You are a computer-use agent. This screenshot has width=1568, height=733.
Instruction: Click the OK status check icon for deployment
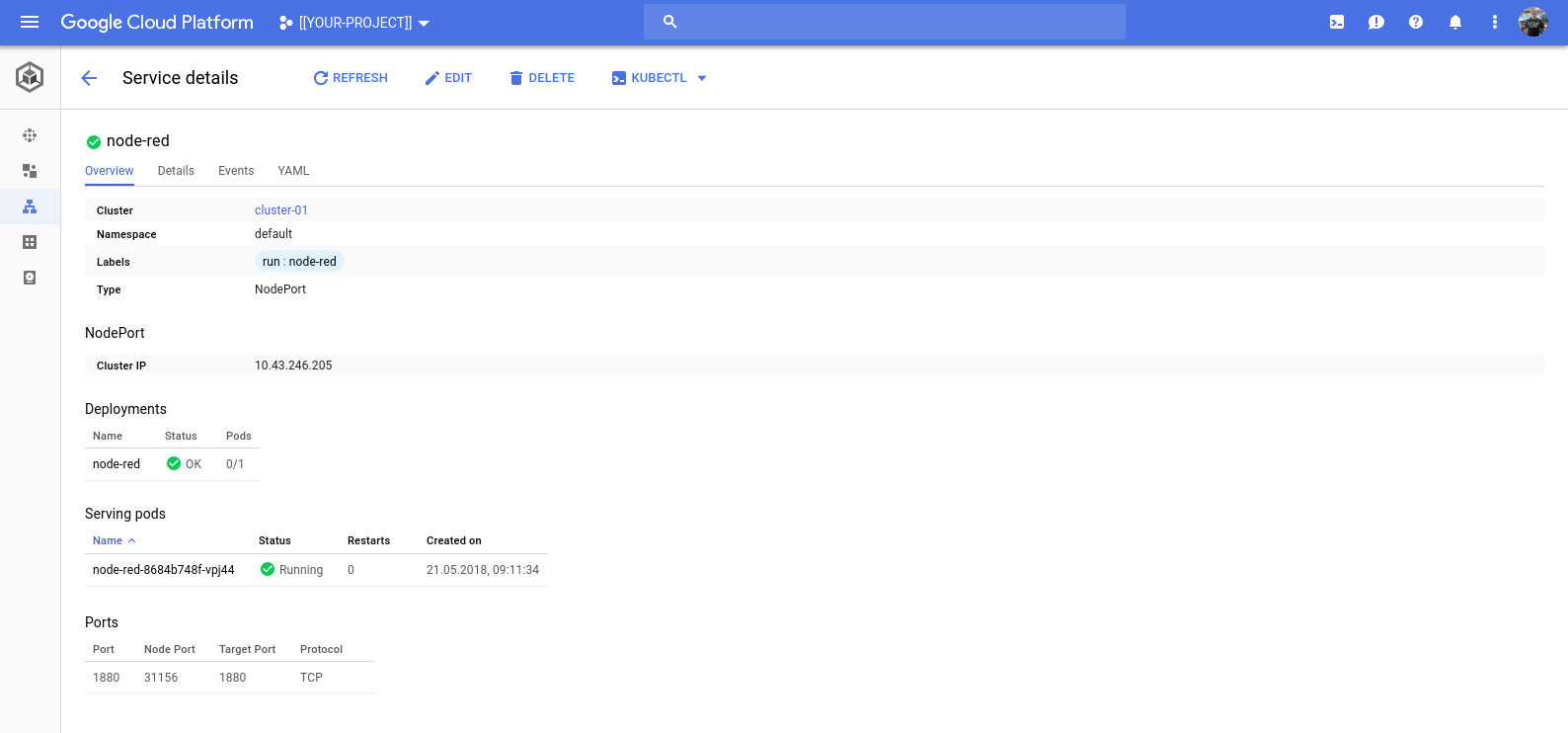tap(174, 463)
